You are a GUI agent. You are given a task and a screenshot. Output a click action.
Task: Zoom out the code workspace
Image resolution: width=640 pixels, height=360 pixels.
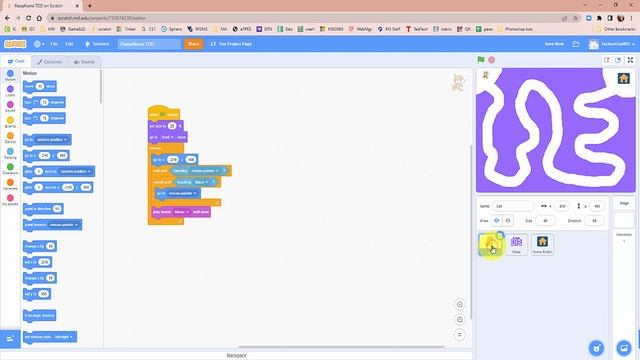(460, 320)
